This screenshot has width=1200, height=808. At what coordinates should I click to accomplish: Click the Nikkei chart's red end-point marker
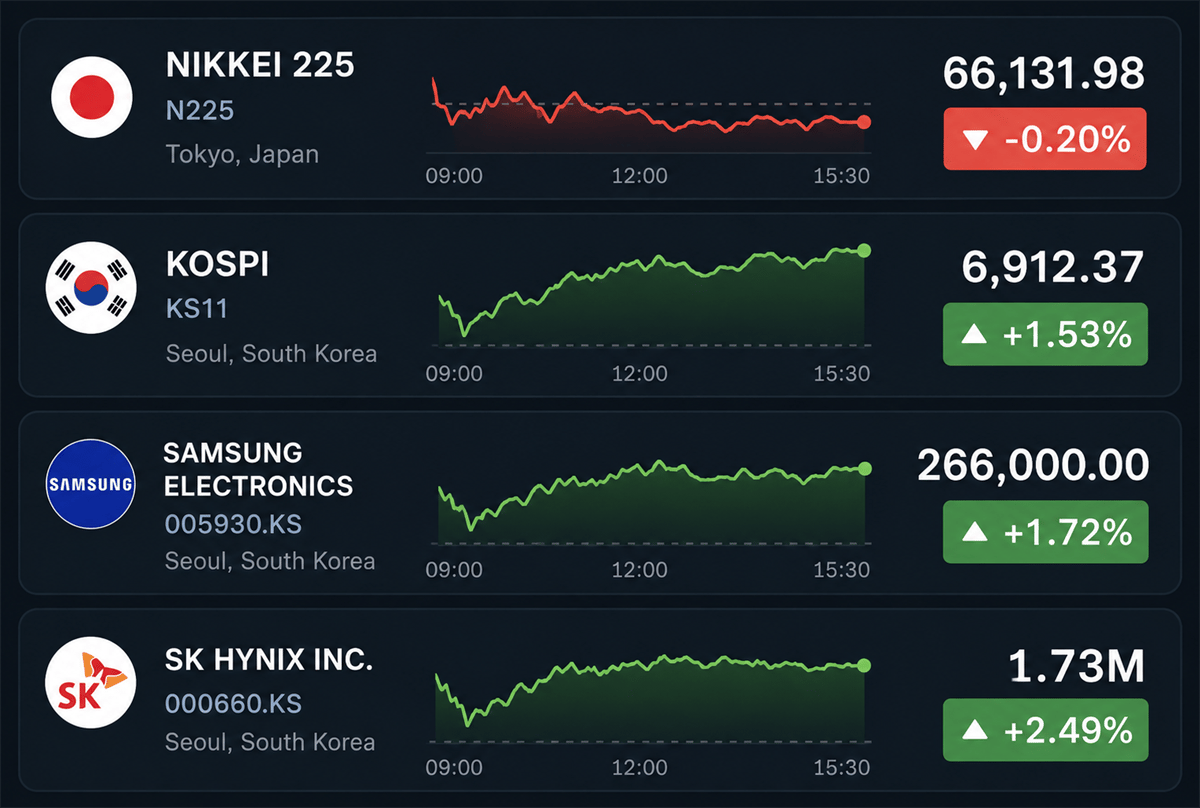coord(864,122)
